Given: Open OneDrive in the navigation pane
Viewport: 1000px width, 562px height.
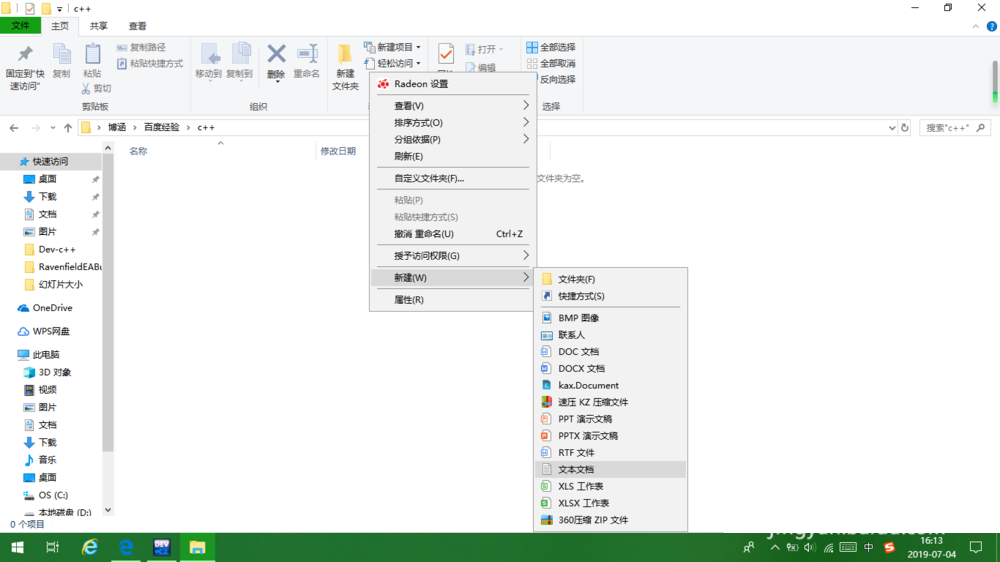Looking at the screenshot, I should pos(52,308).
